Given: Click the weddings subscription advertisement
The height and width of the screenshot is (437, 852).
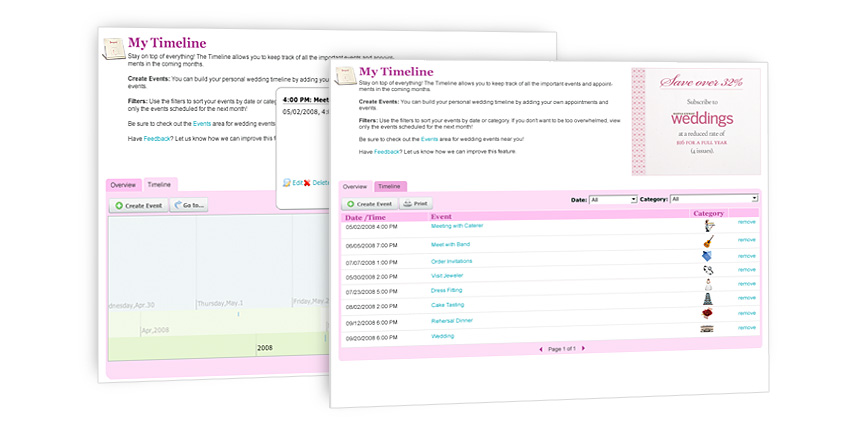Looking at the screenshot, I should tap(696, 121).
